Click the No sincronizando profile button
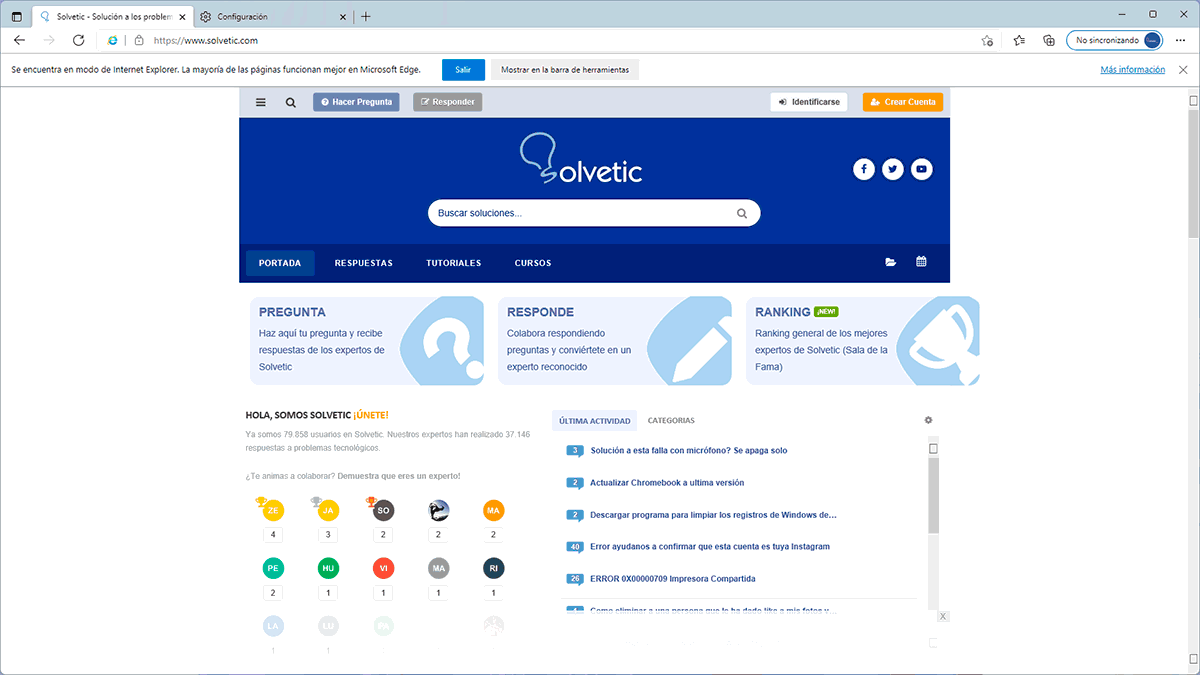 [1115, 40]
